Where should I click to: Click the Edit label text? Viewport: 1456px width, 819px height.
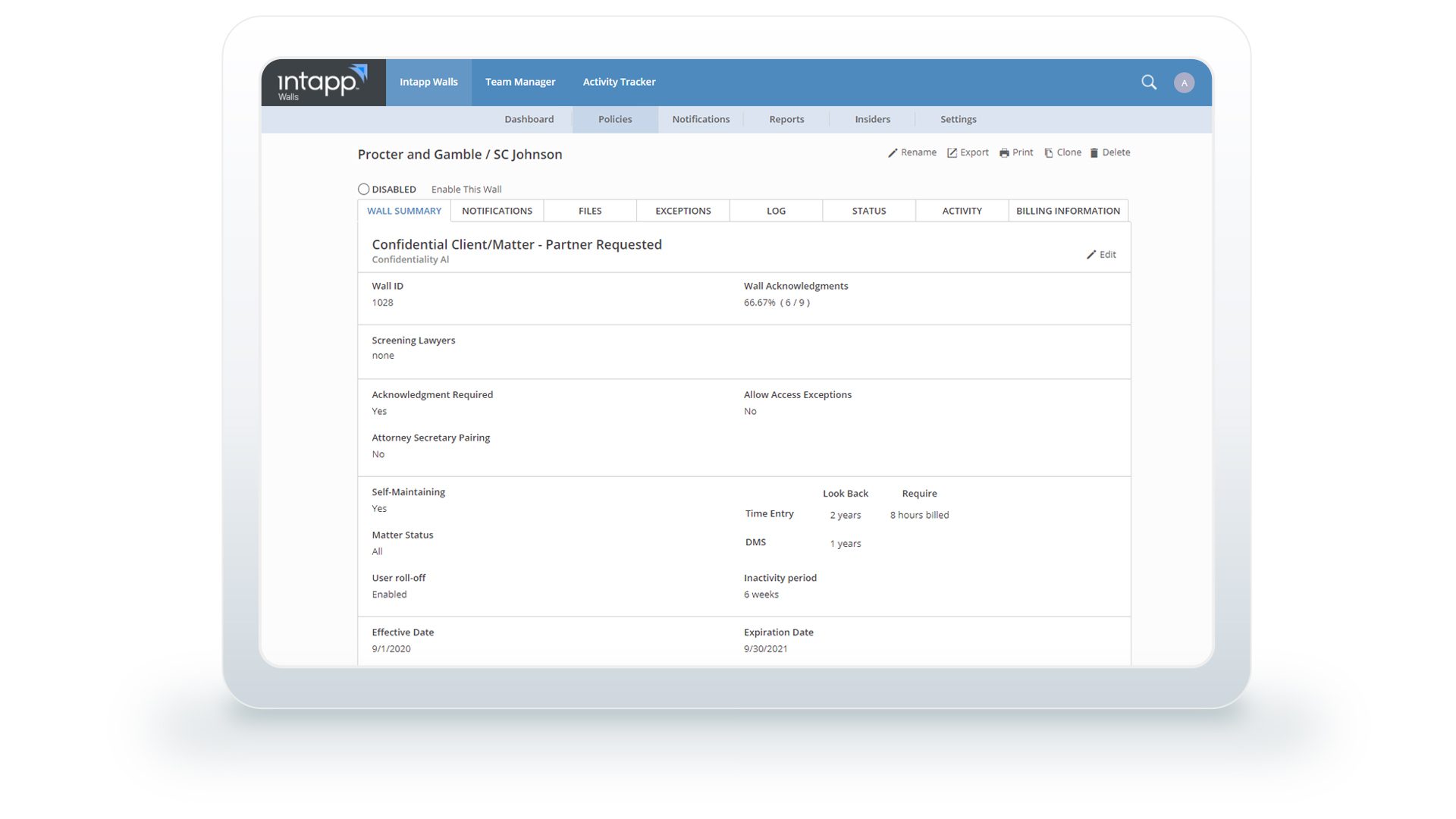click(1108, 255)
